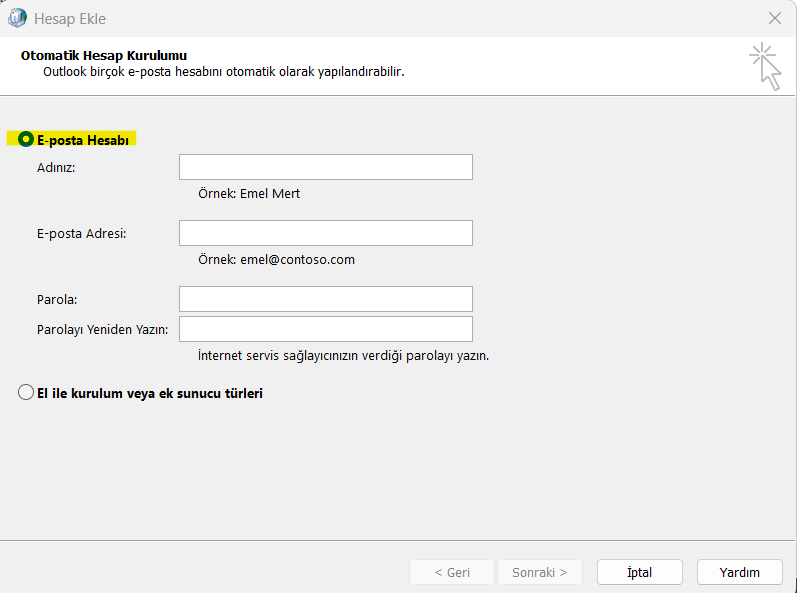Screen dimensions: 797x593
Task: Open help via the Yardım button
Action: [740, 572]
